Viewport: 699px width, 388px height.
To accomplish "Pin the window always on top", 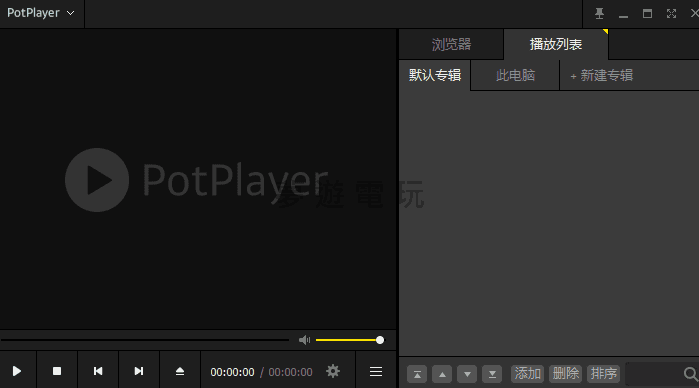I will [600, 14].
